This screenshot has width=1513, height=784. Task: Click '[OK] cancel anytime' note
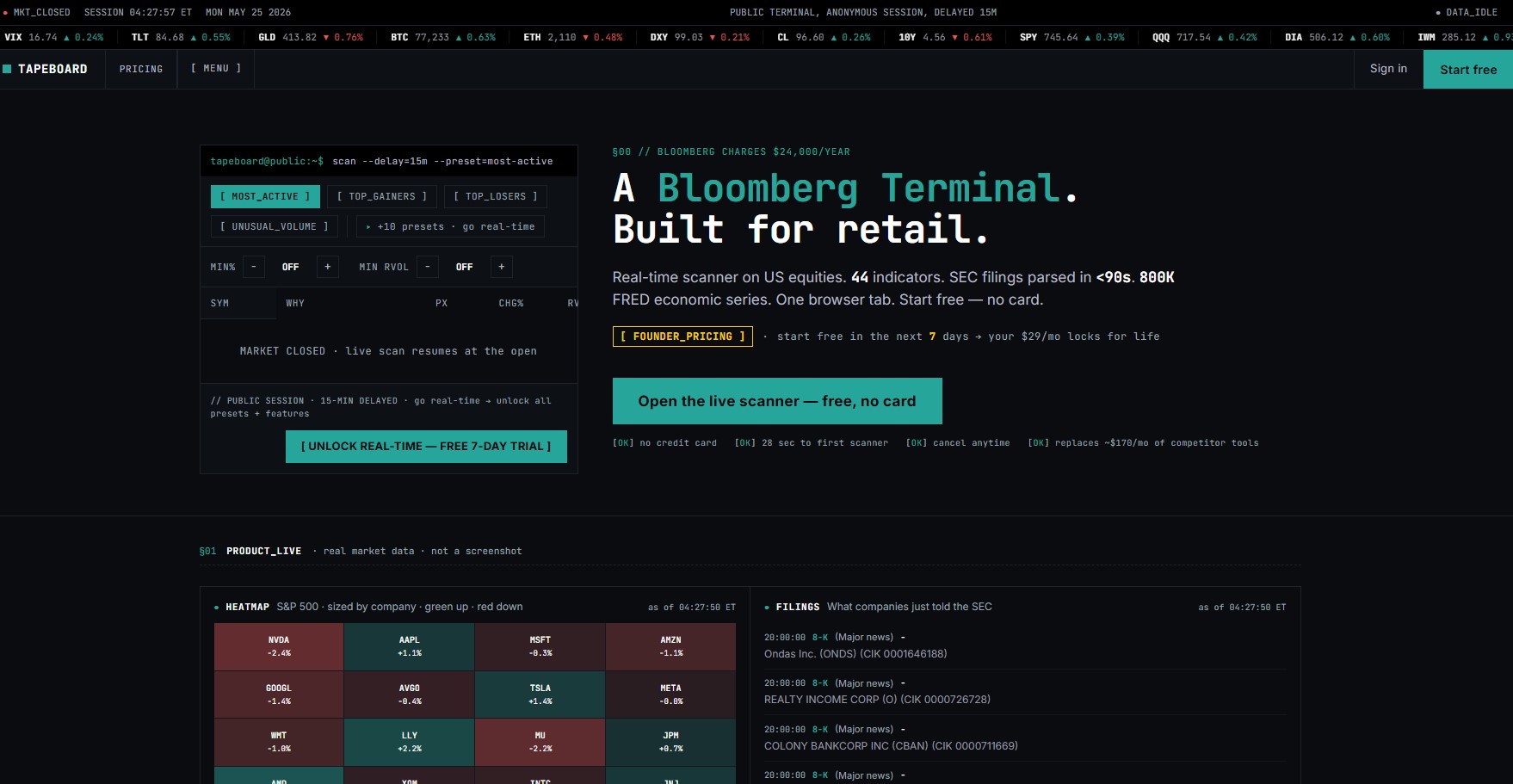958,443
